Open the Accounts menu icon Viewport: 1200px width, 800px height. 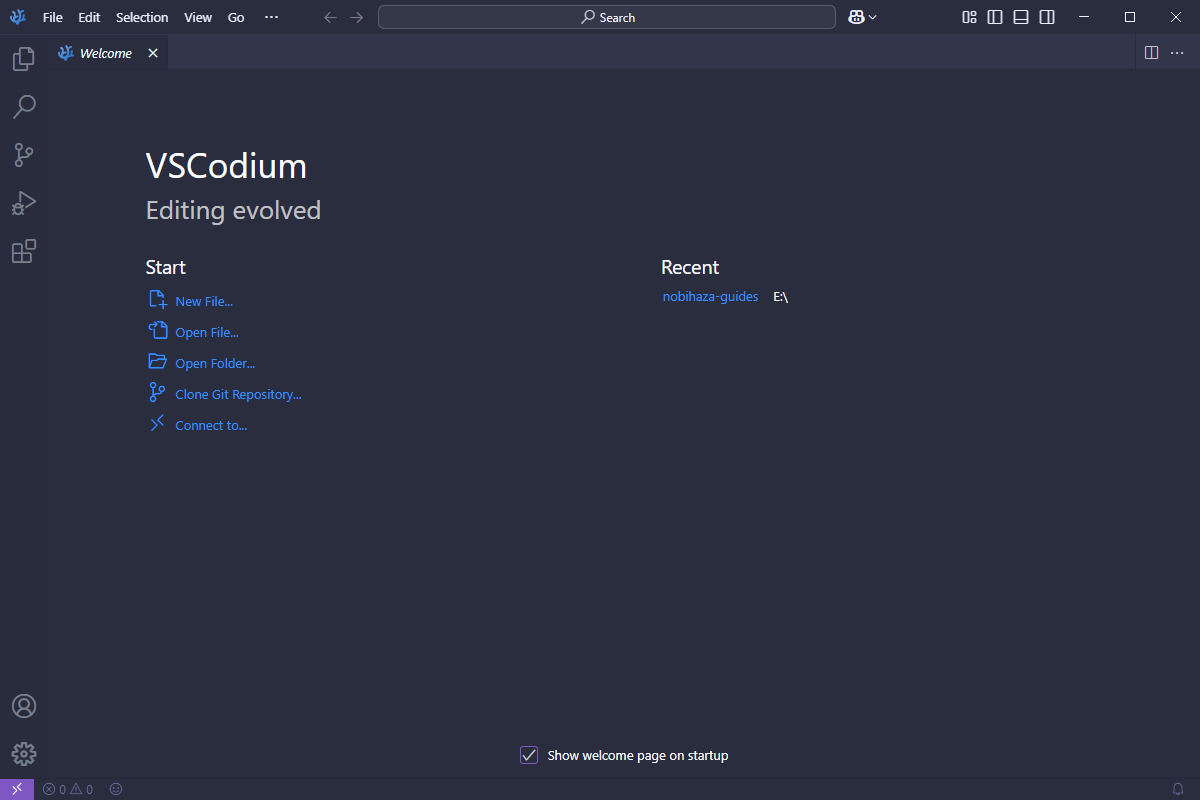24,706
